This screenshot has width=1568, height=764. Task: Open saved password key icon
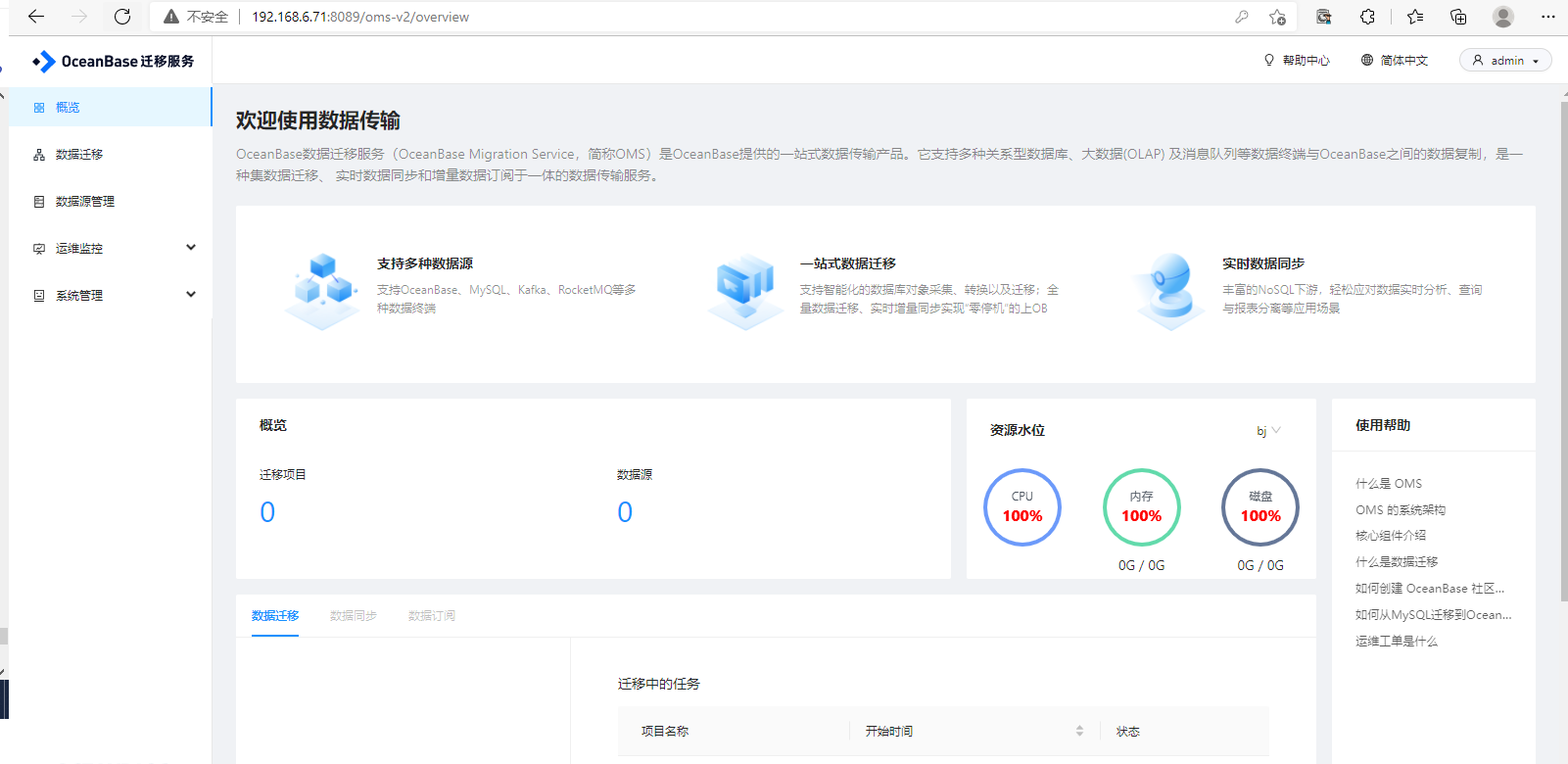point(1242,17)
